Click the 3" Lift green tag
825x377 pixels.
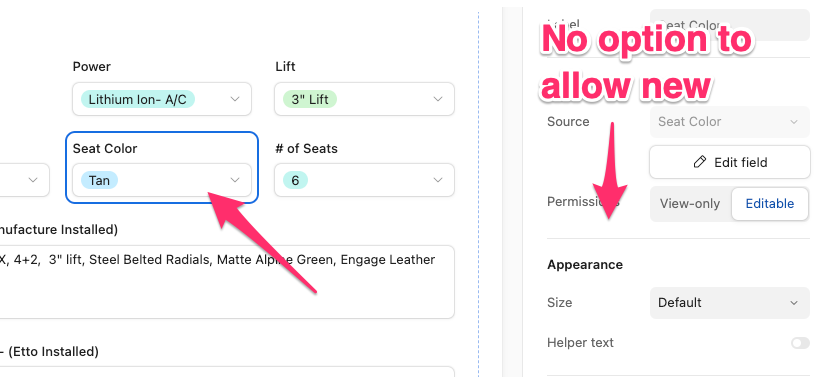click(x=310, y=99)
